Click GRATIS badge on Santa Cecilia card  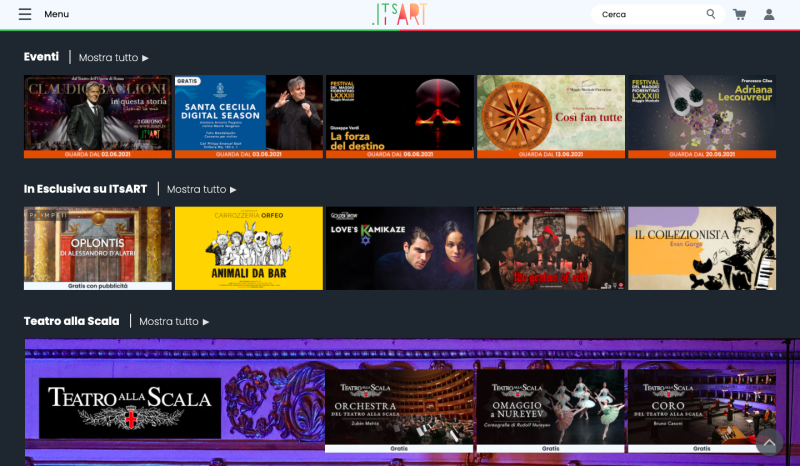click(x=187, y=81)
